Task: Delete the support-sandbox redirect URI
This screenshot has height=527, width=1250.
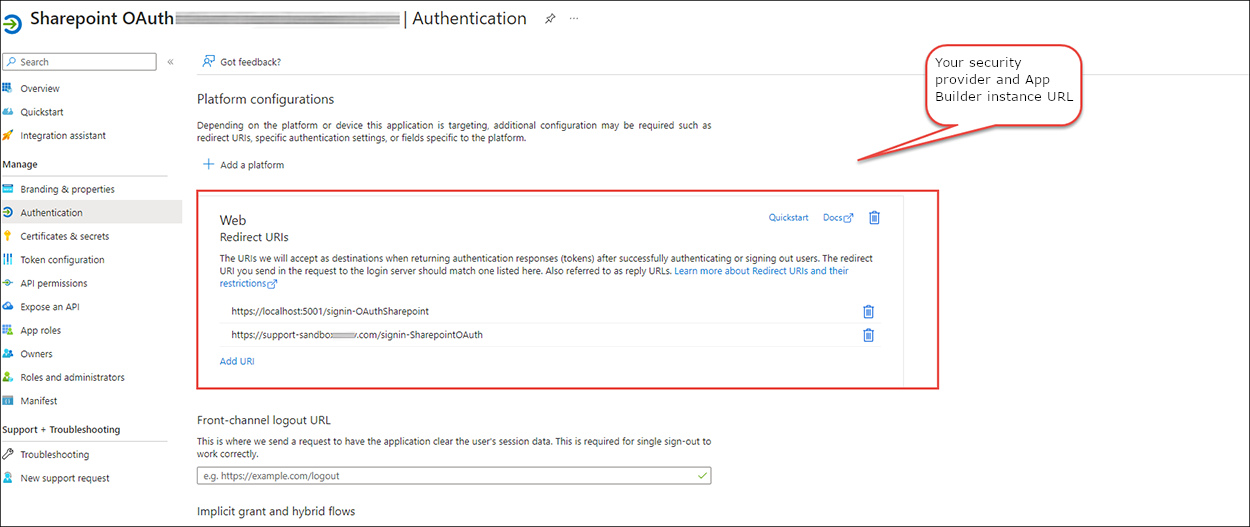Action: [868, 335]
